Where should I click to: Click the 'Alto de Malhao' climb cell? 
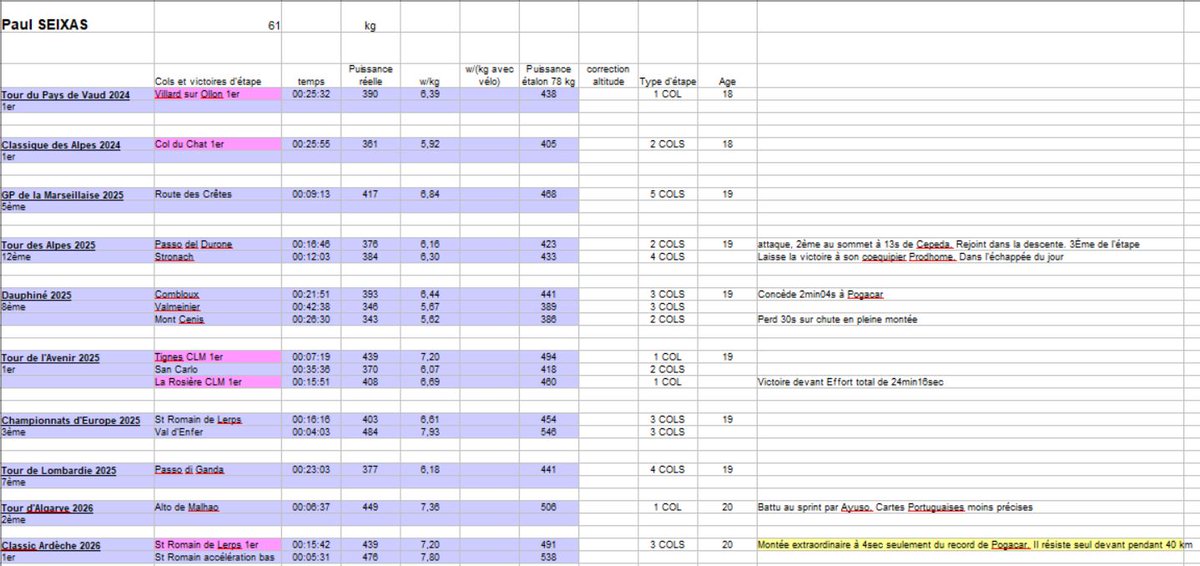click(x=218, y=508)
